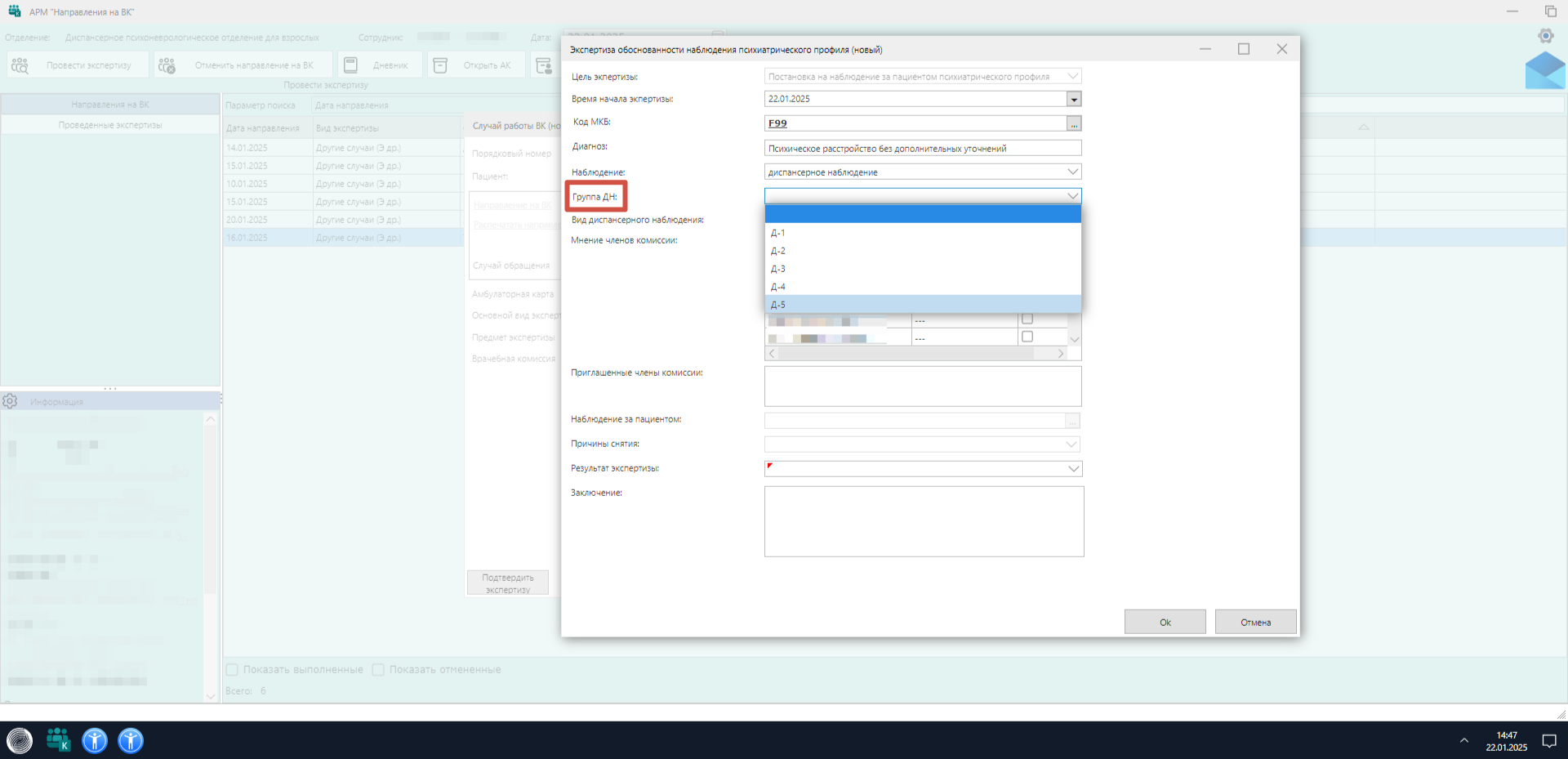Select the row dated 20.01.2025
Viewport: 1568px width, 759px height.
tap(343, 220)
